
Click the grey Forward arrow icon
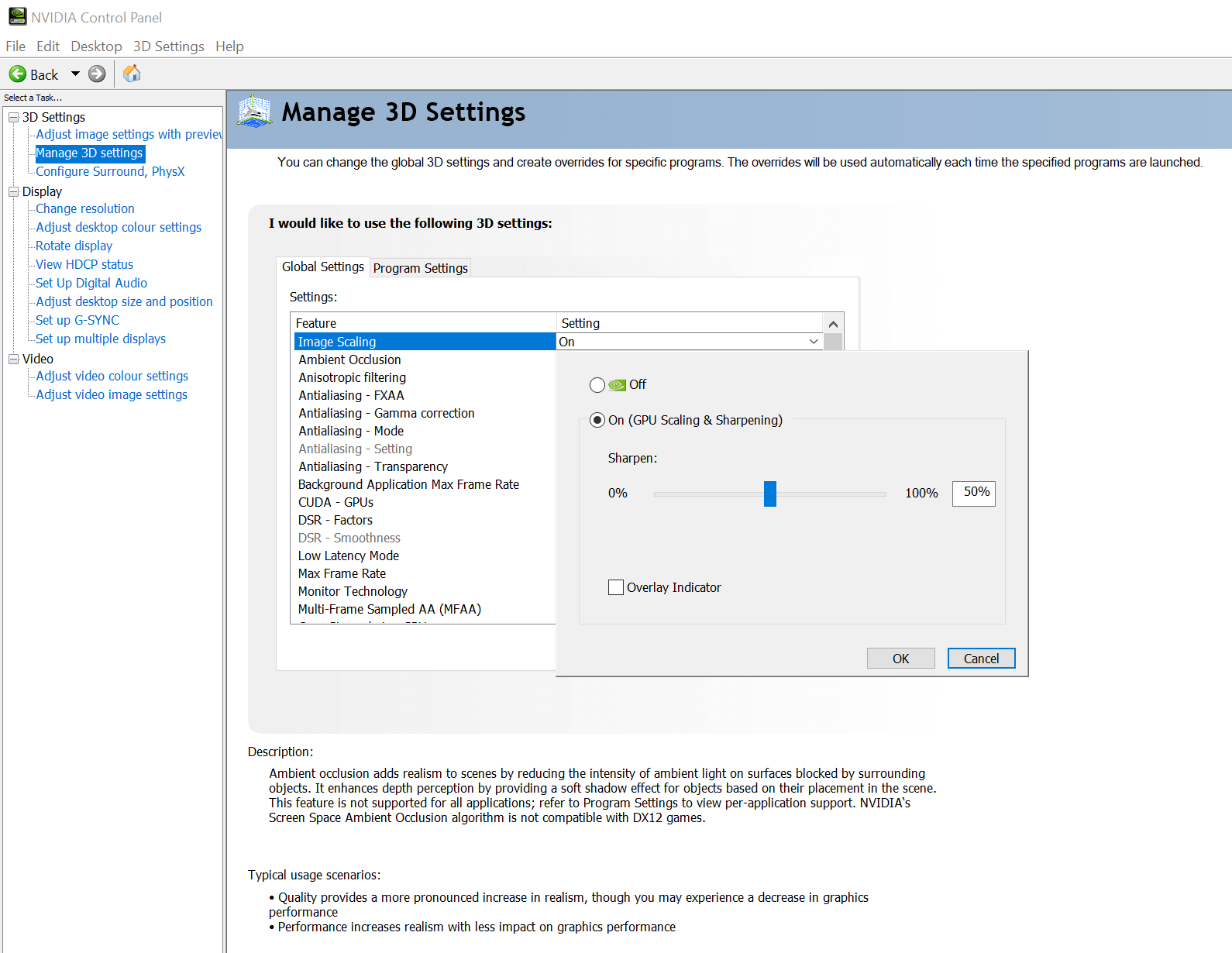[97, 74]
